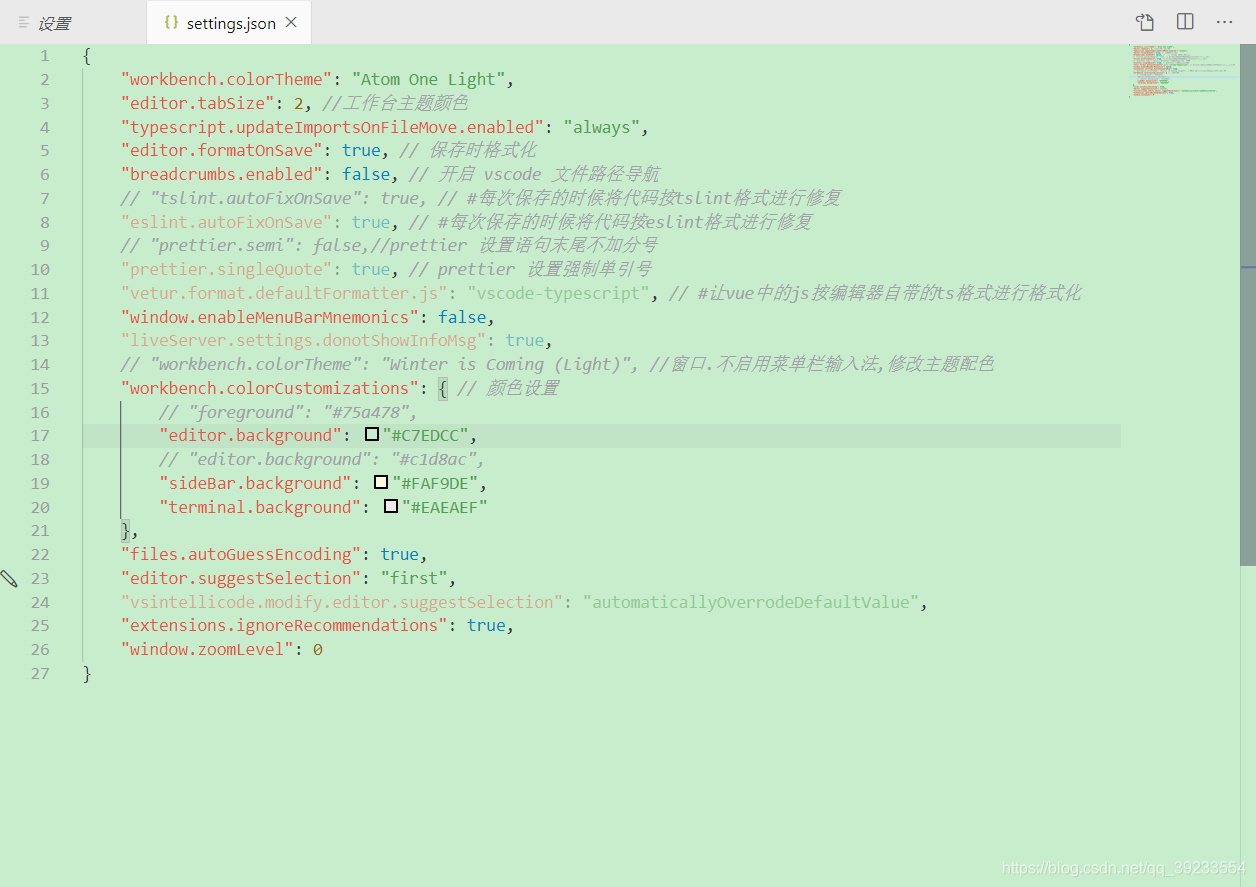This screenshot has height=887, width=1256.
Task: Click "prettier.singleQuote" key
Action: pyautogui.click(x=227, y=269)
